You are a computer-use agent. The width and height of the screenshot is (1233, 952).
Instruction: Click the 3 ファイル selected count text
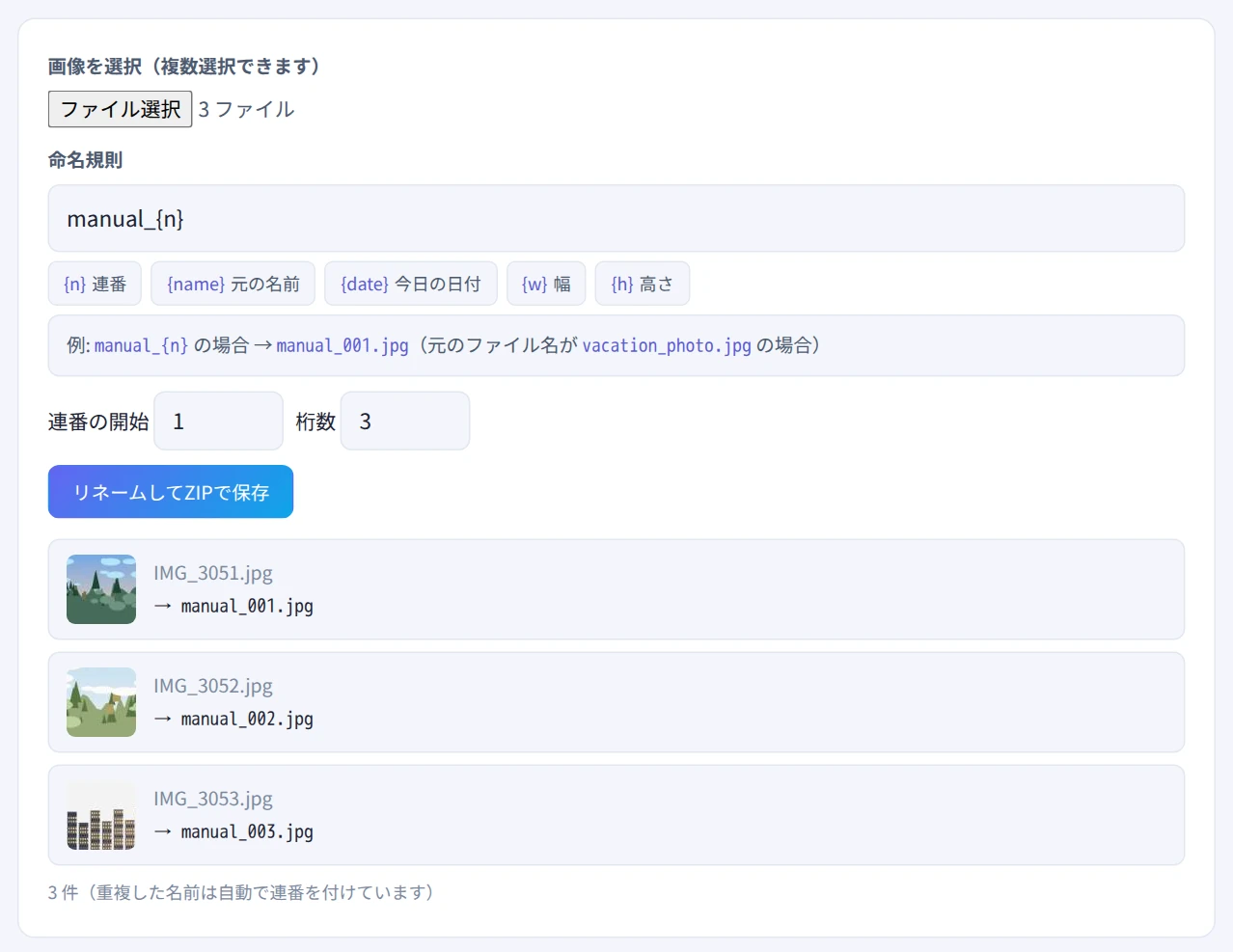point(246,109)
